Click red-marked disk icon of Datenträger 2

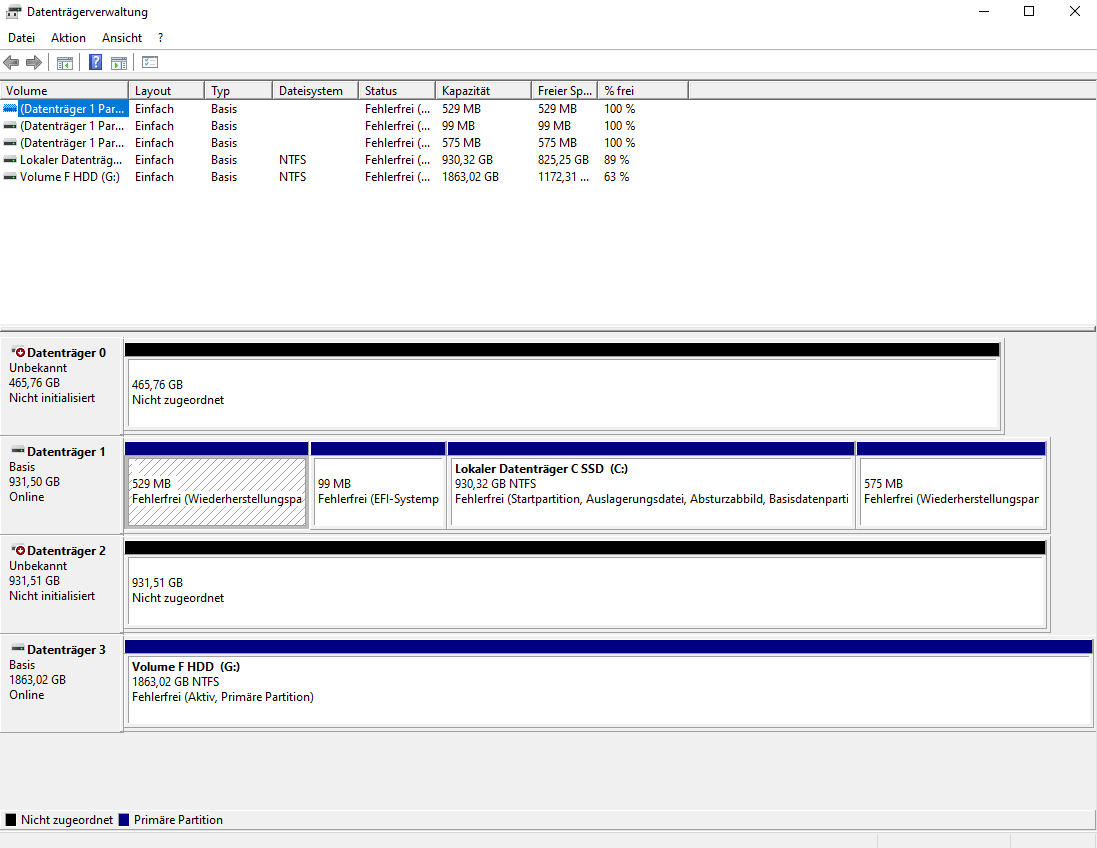point(18,550)
